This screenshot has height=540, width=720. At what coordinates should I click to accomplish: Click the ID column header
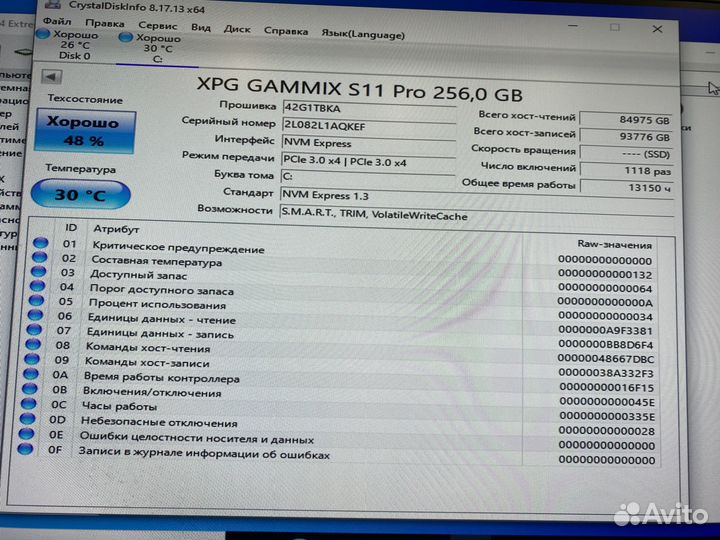tap(71, 228)
